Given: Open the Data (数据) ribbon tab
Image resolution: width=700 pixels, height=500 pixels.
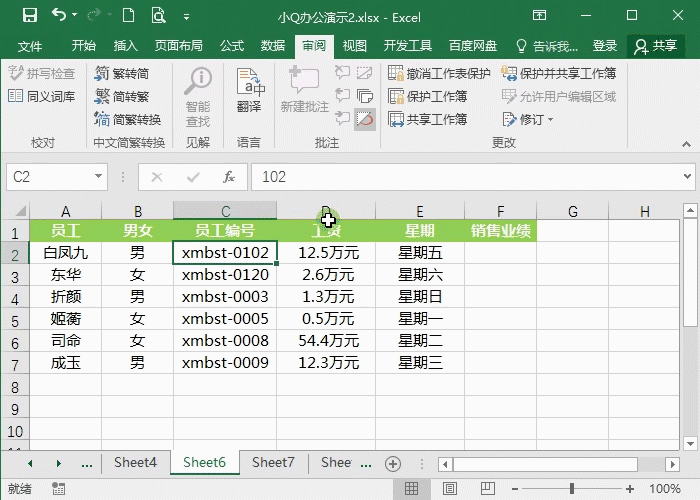Looking at the screenshot, I should (272, 46).
